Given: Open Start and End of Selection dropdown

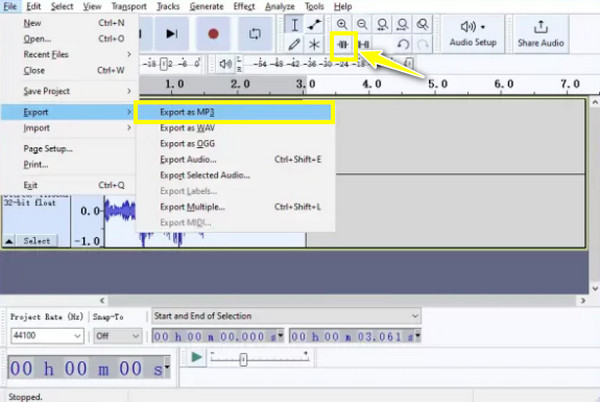Looking at the screenshot, I should (x=286, y=316).
